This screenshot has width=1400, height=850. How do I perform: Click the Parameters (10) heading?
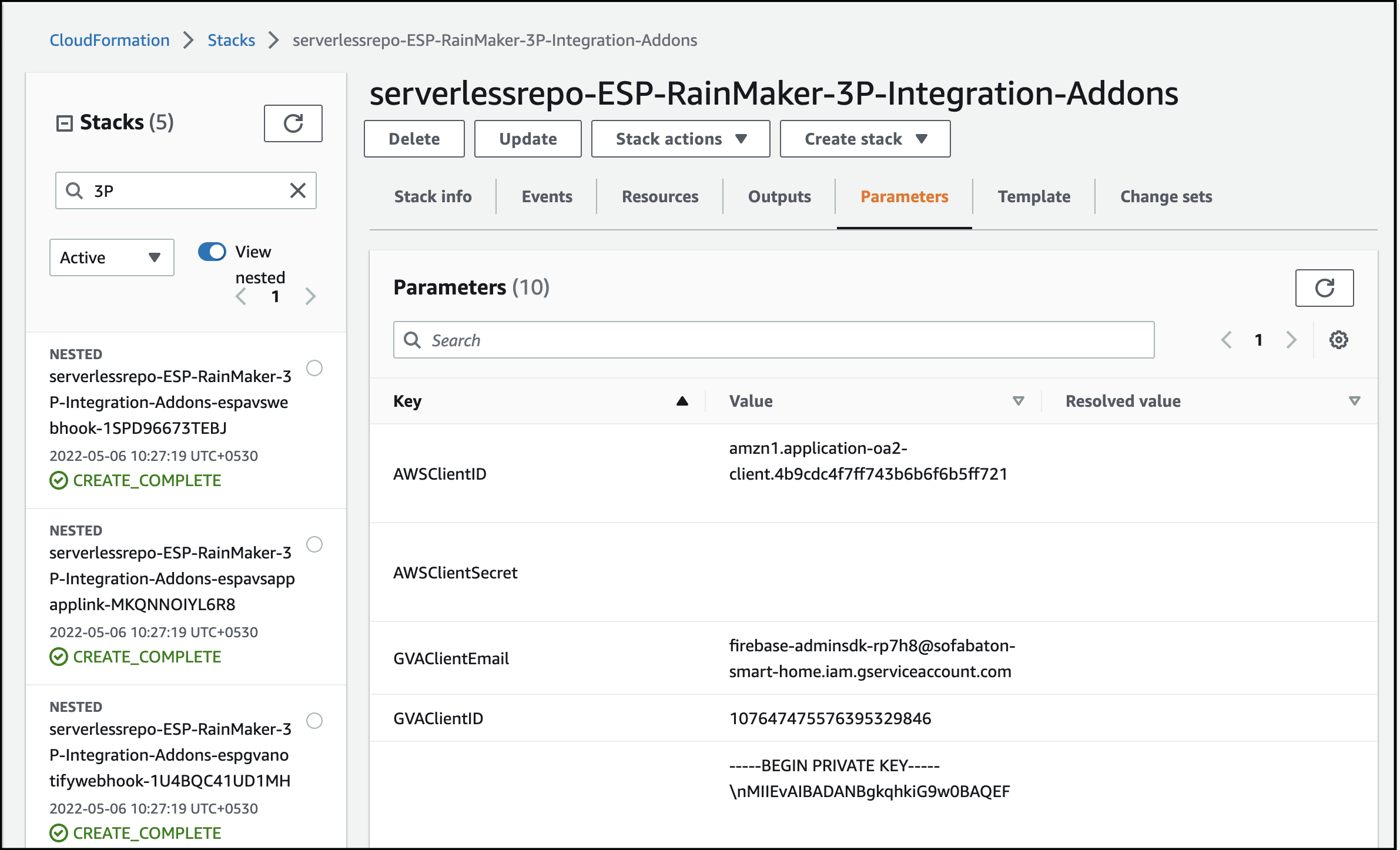(471, 287)
